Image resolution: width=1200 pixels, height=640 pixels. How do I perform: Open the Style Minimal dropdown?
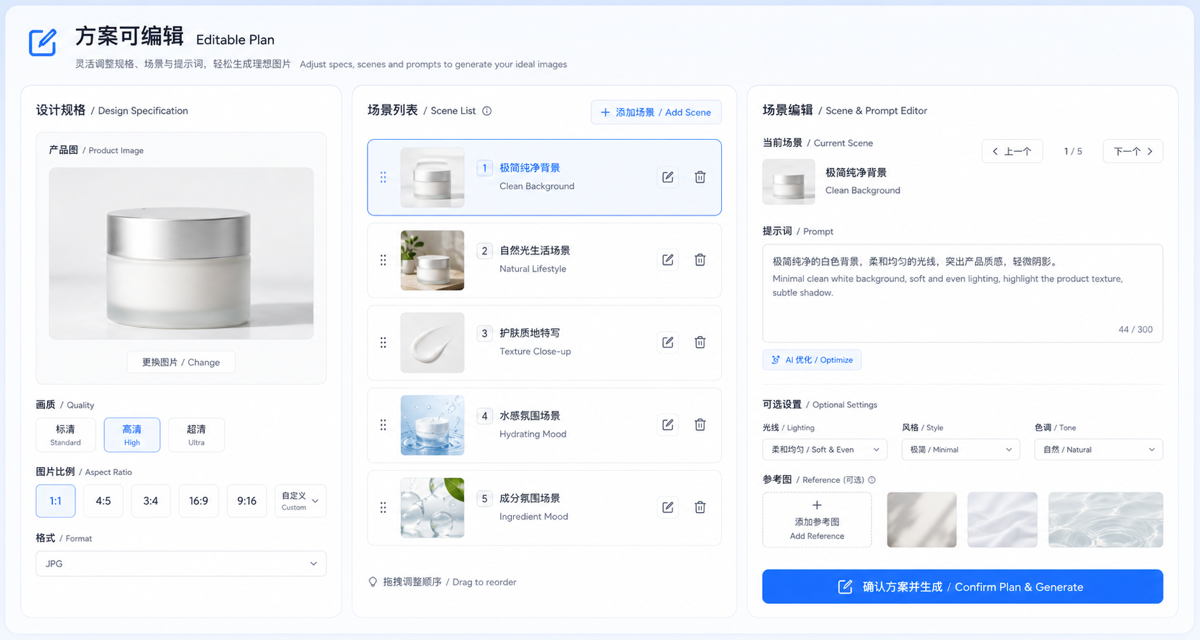(x=960, y=450)
